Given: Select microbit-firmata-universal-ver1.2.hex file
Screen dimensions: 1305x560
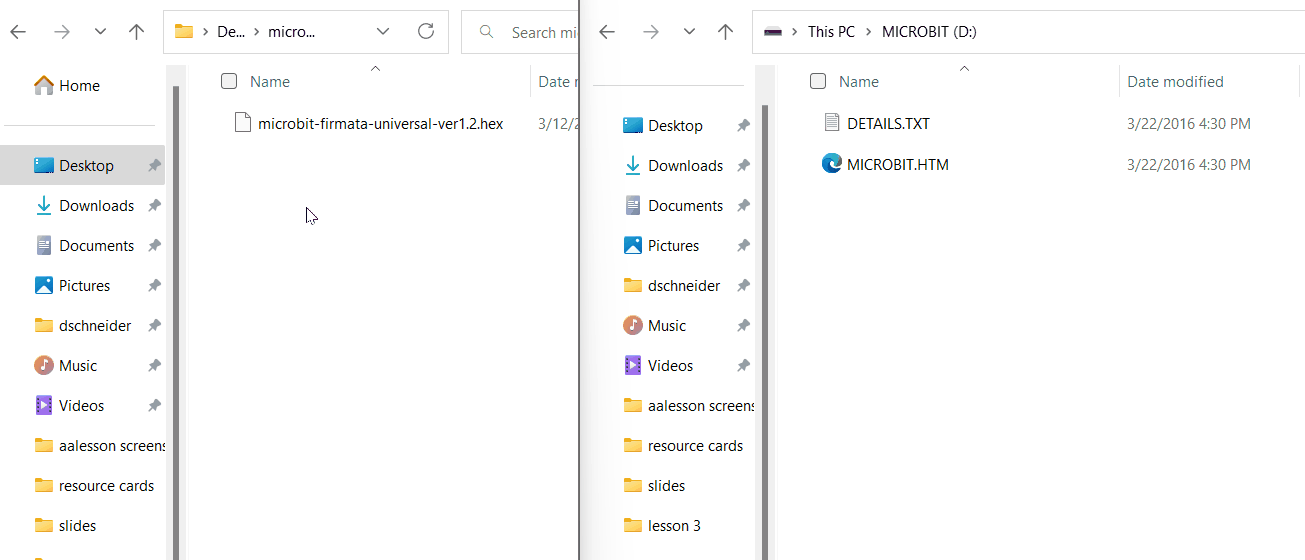Looking at the screenshot, I should click(x=380, y=124).
